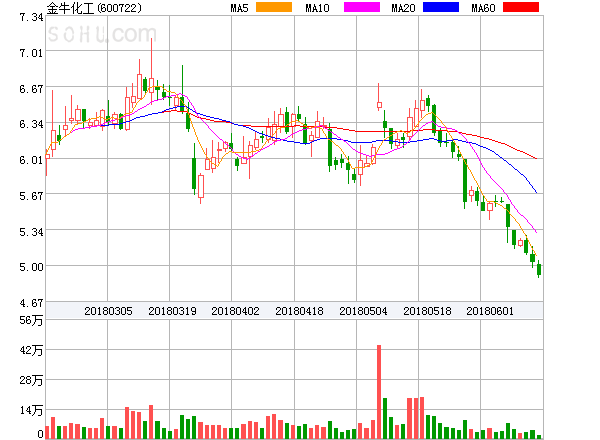Click the 7.34 price axis label

click(31, 17)
